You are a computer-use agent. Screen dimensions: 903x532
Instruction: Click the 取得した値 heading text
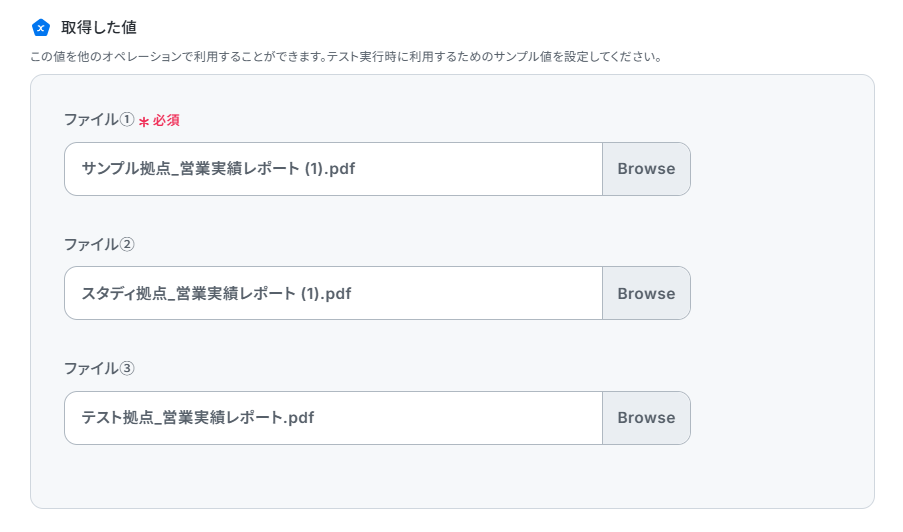pos(99,27)
